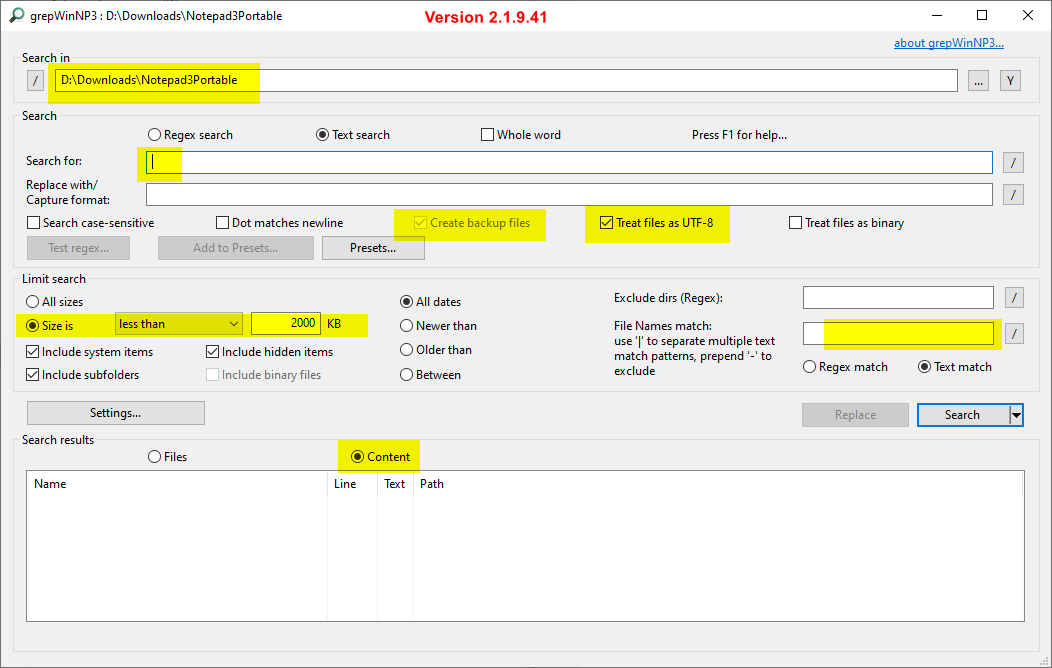Select the "Older than" date option
The image size is (1052, 668).
click(x=407, y=349)
